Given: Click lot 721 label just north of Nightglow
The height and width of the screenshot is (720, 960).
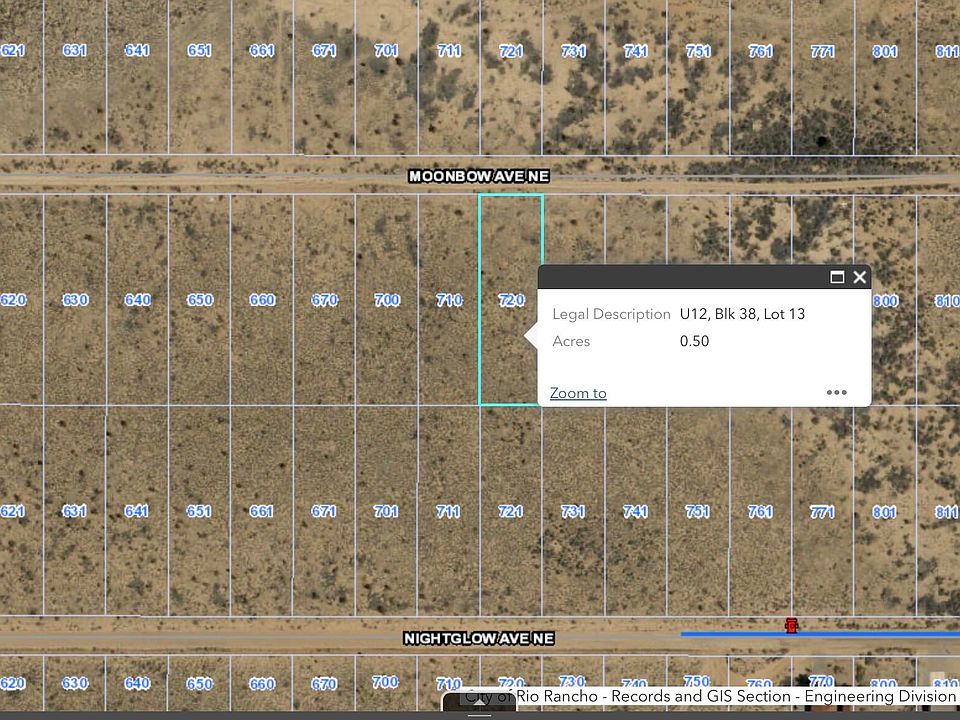Looking at the screenshot, I should point(510,511).
